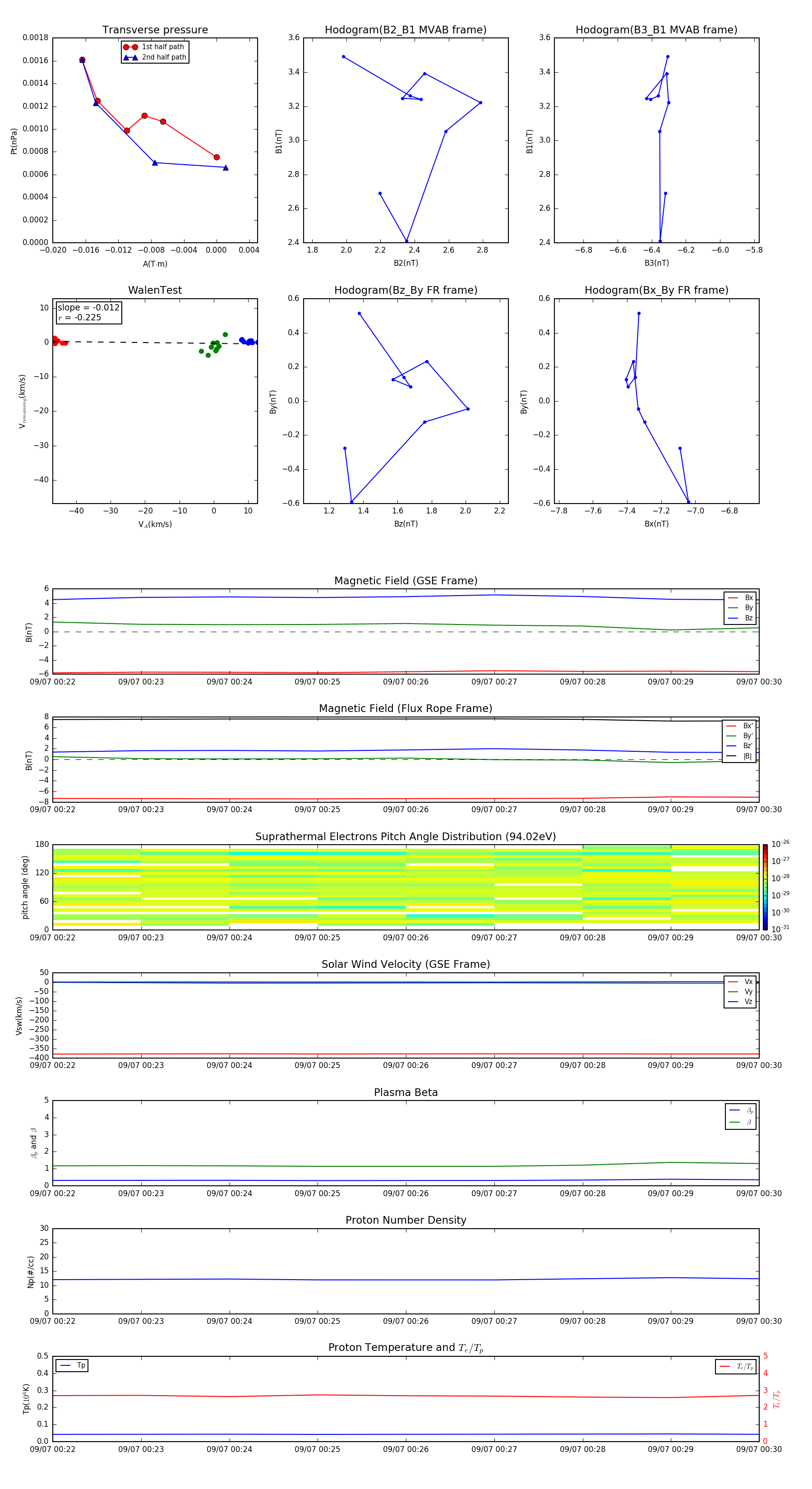Click the red dot cluster in the WalenTest plot
812x1489 pixels.
[58, 341]
